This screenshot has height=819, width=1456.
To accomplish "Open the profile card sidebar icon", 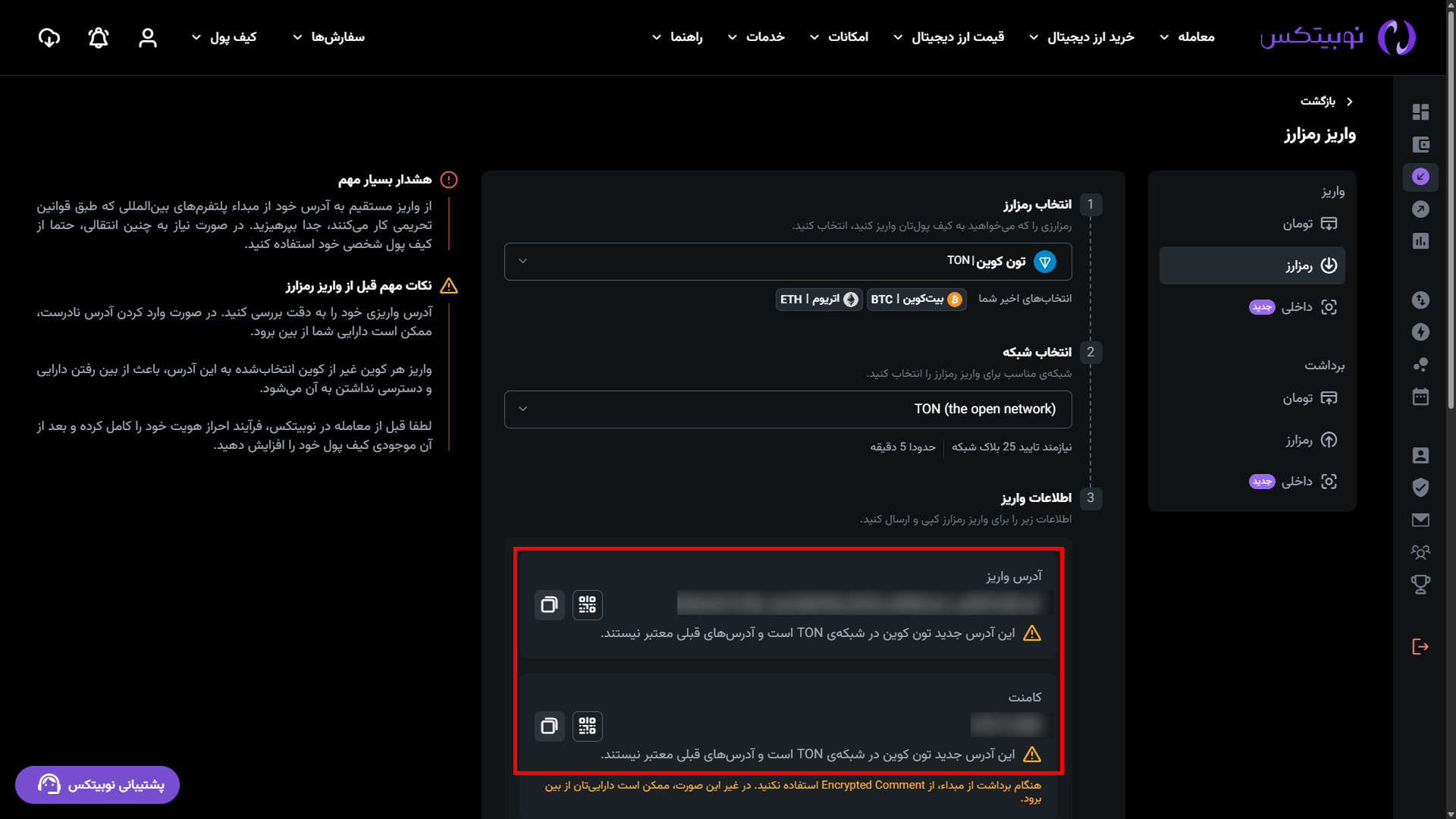I will pyautogui.click(x=1420, y=455).
